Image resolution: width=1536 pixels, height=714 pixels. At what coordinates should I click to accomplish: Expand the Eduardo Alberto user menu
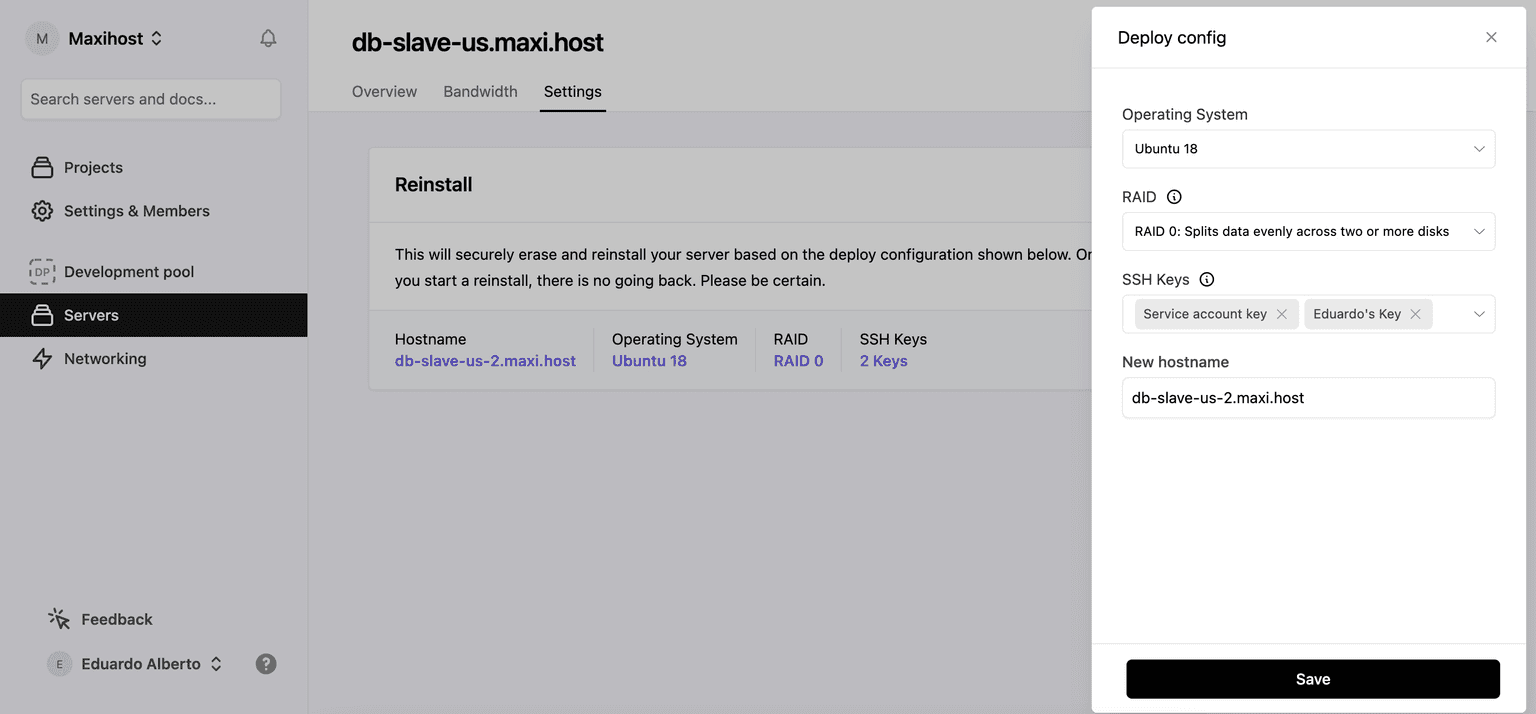[140, 664]
